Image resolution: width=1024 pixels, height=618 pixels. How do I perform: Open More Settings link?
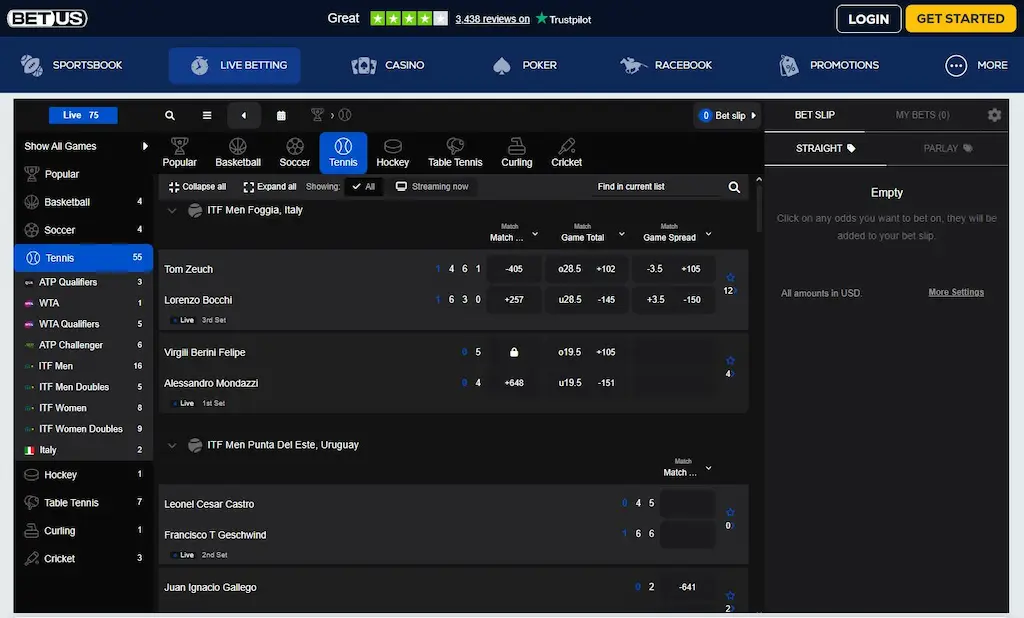pos(956,293)
